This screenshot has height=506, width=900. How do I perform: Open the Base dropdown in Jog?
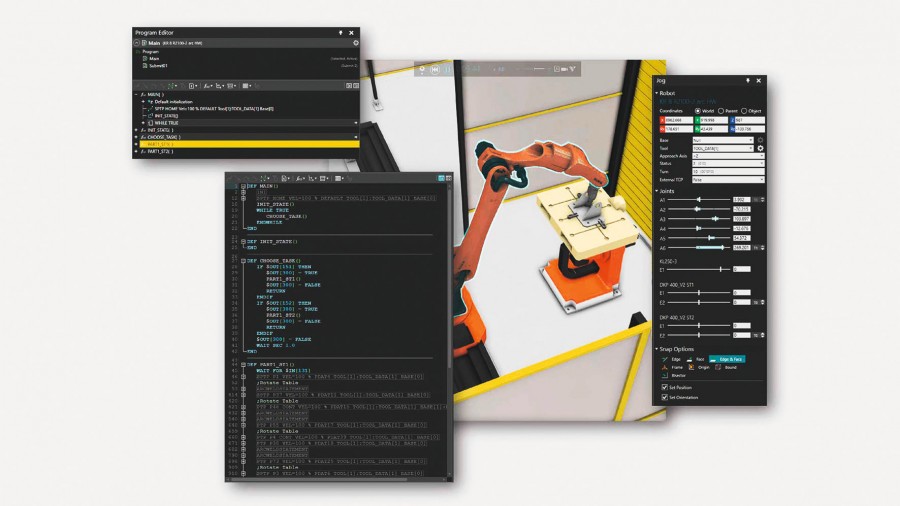[723, 140]
